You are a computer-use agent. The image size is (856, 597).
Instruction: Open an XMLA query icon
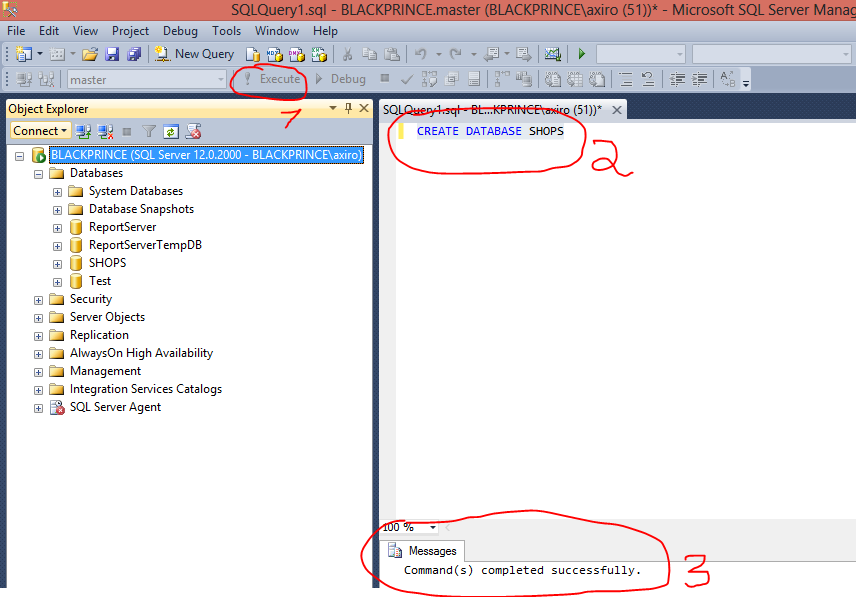click(319, 54)
